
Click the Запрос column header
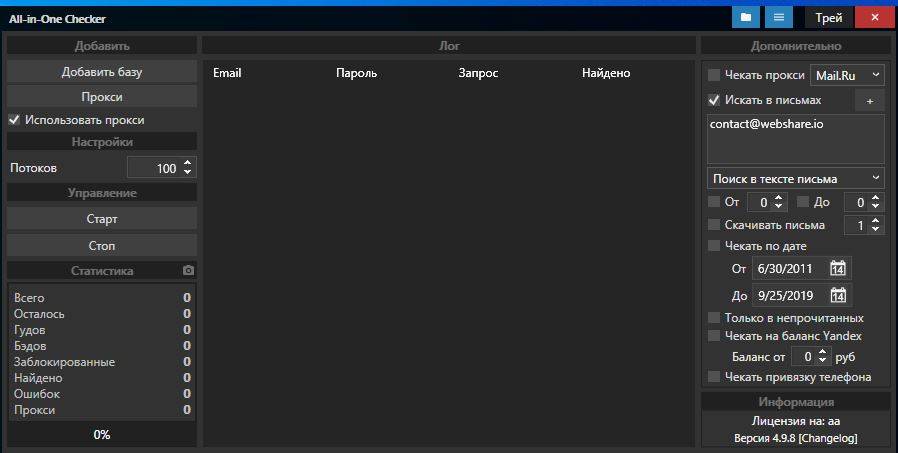tap(478, 73)
